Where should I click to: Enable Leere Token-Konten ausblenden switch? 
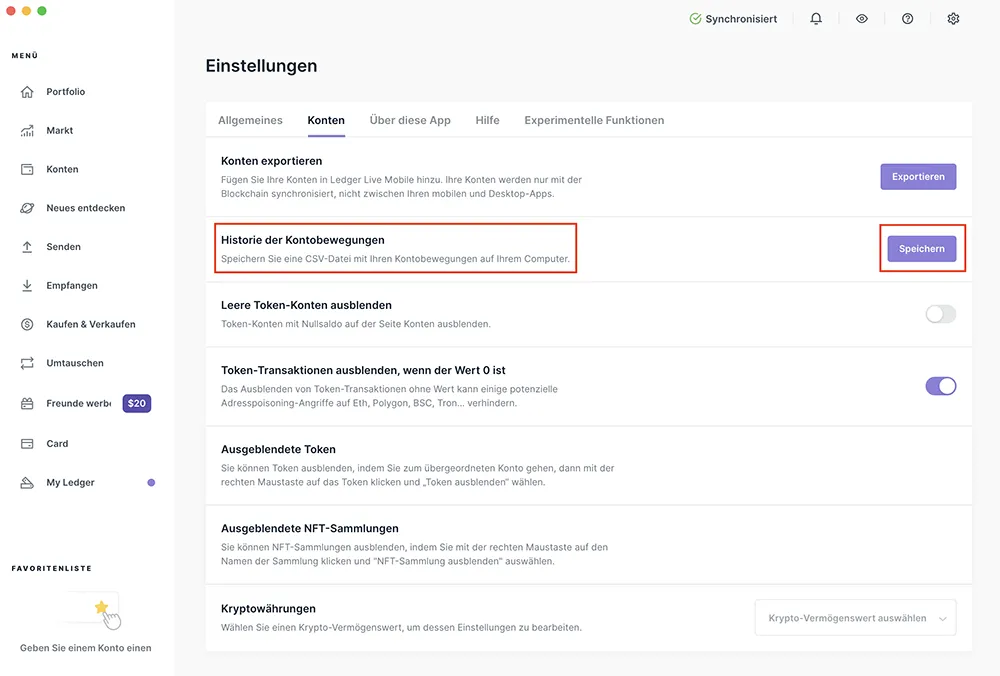[x=941, y=314]
